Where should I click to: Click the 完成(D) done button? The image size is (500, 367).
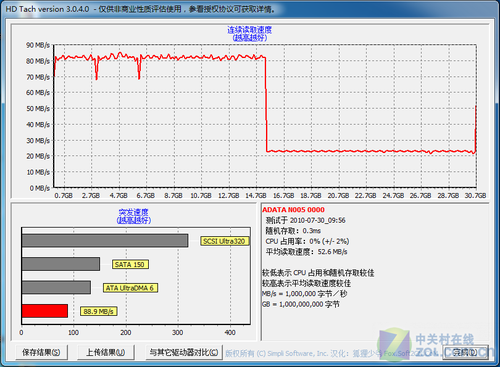[465, 352]
